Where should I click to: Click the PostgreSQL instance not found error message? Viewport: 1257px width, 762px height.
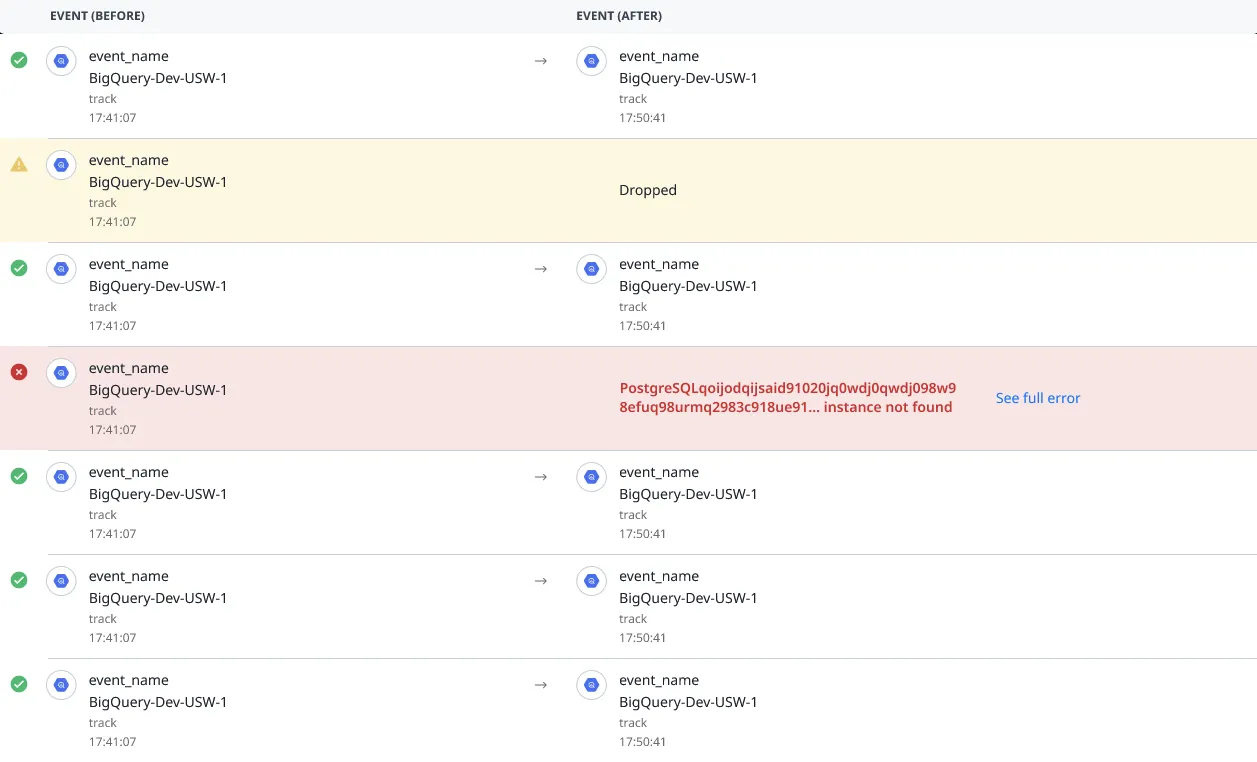788,398
